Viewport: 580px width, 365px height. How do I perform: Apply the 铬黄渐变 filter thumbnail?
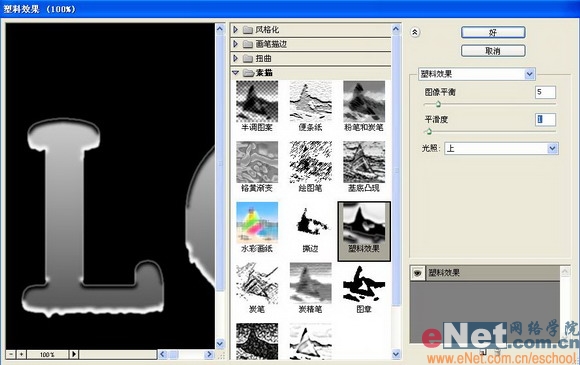click(257, 162)
